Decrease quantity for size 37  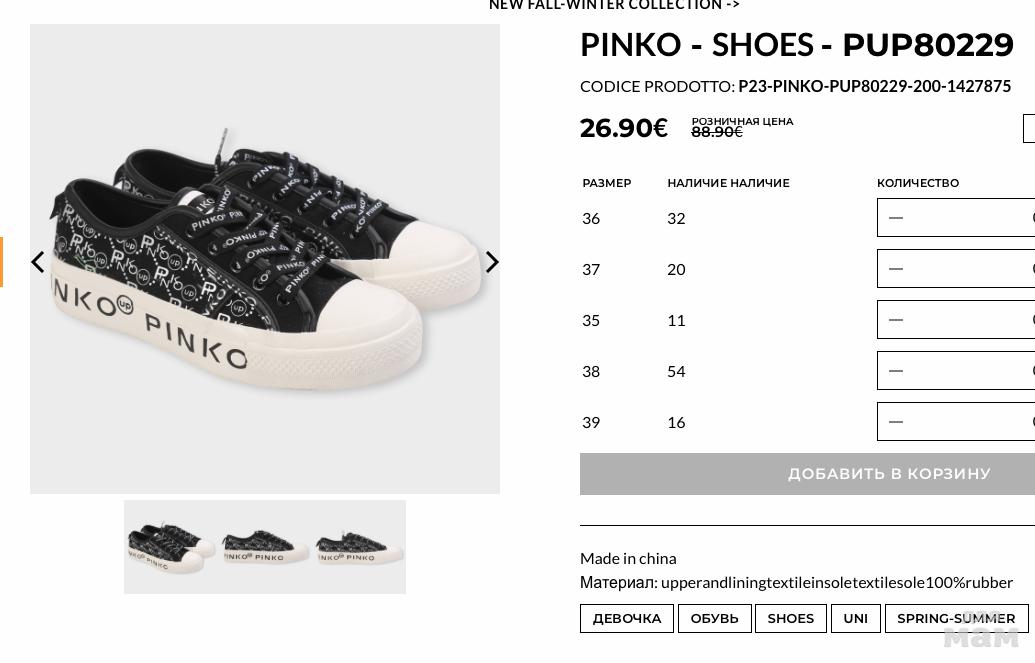point(896,269)
